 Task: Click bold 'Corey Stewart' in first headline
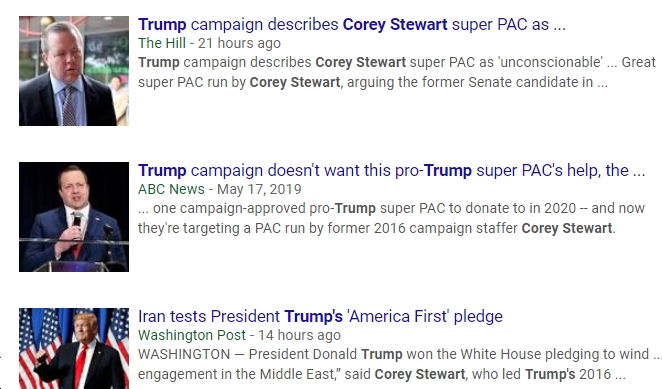tap(395, 24)
